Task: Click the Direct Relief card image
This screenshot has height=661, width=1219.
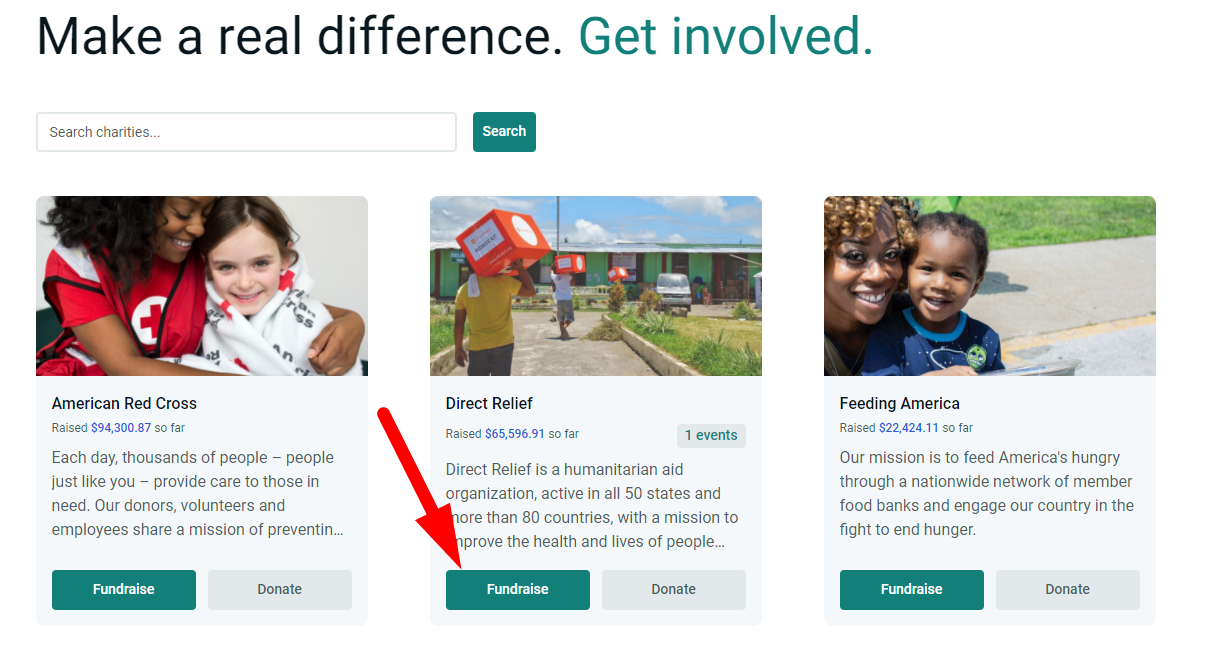Action: coord(596,286)
